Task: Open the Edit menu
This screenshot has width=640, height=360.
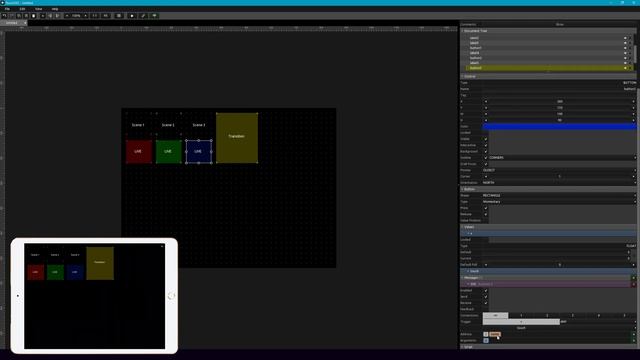Action: (22, 9)
